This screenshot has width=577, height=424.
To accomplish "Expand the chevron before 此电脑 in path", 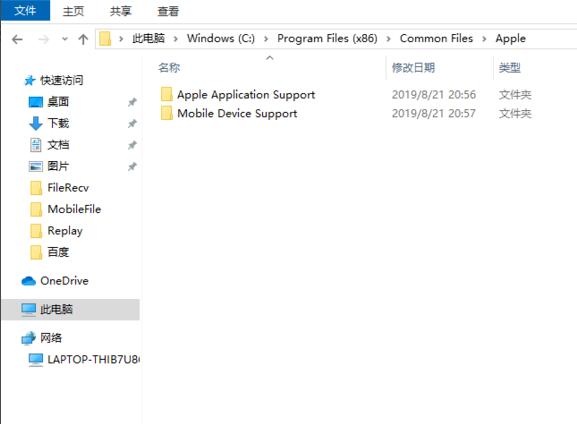I will pos(121,38).
